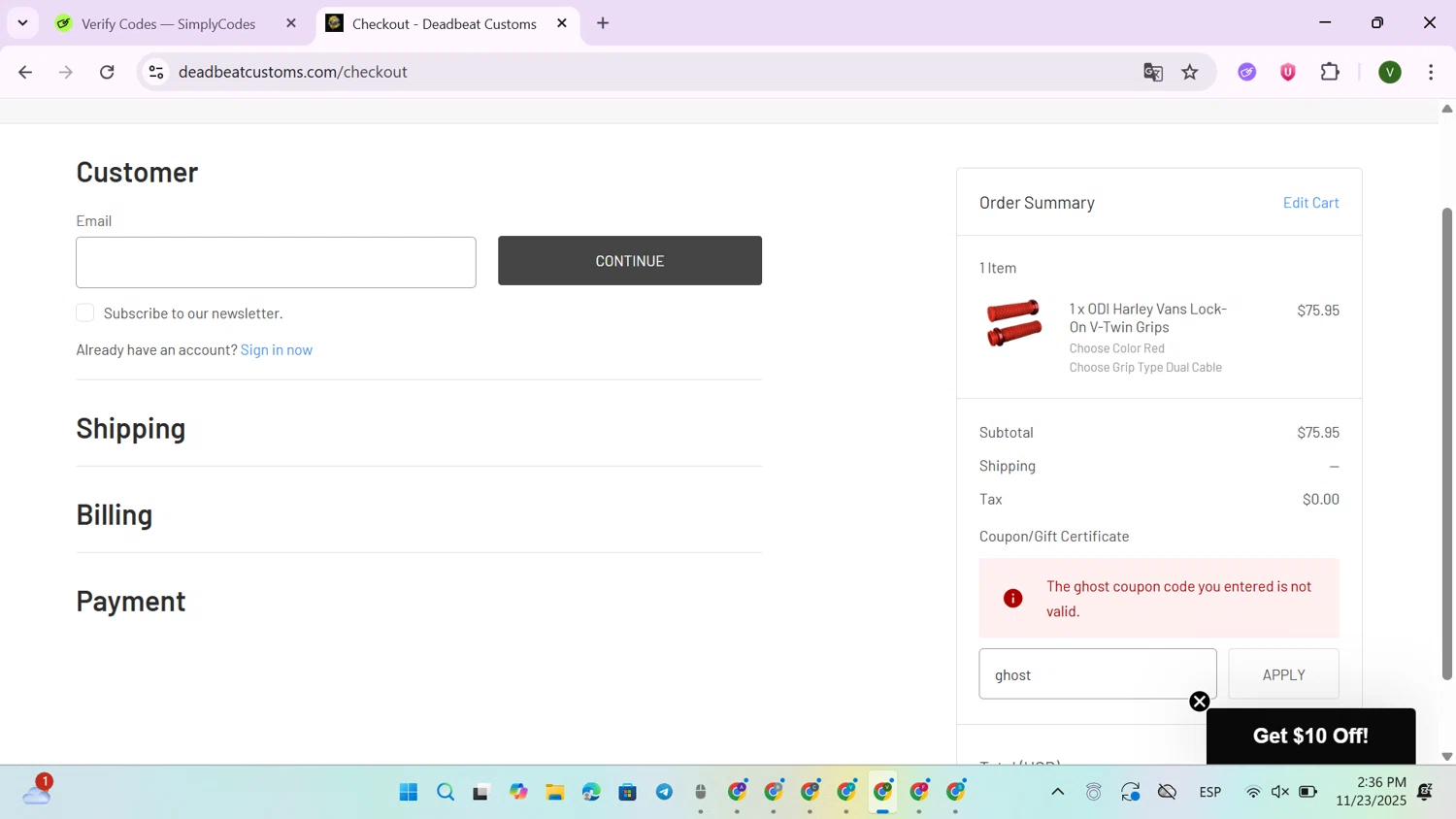Focus the Email input field
This screenshot has height=819, width=1456.
point(276,262)
